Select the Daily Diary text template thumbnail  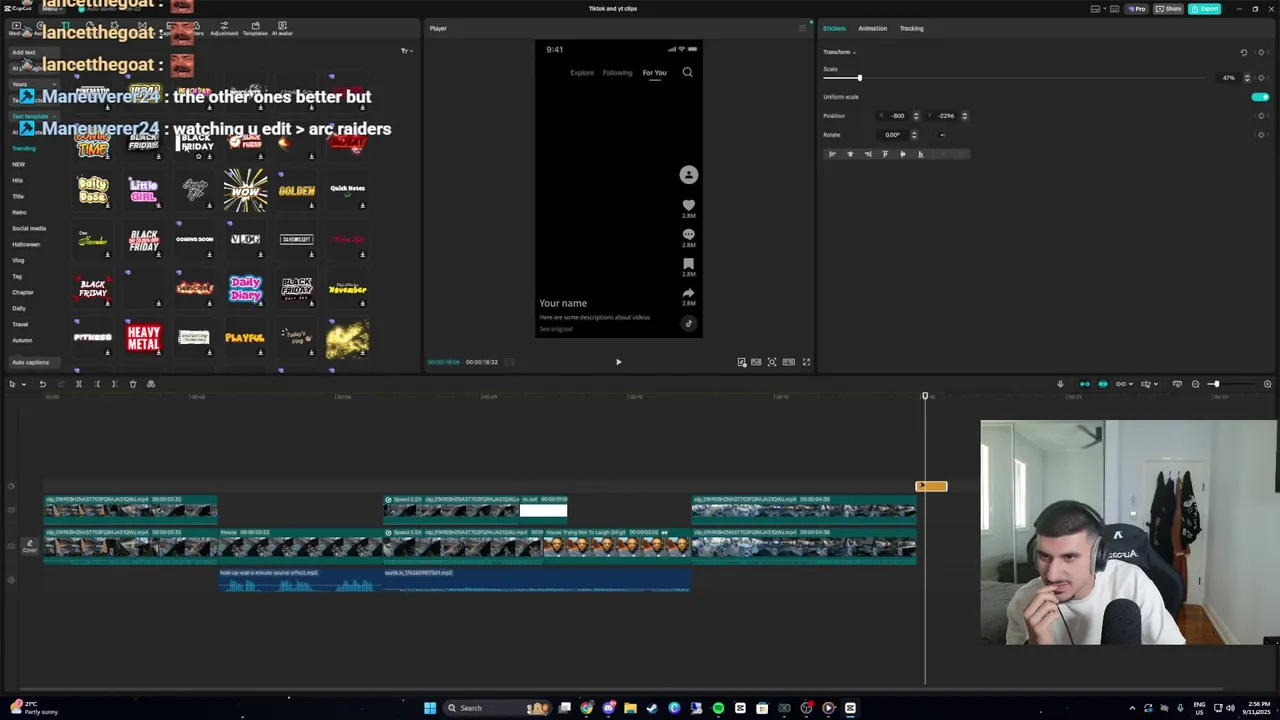click(x=245, y=288)
